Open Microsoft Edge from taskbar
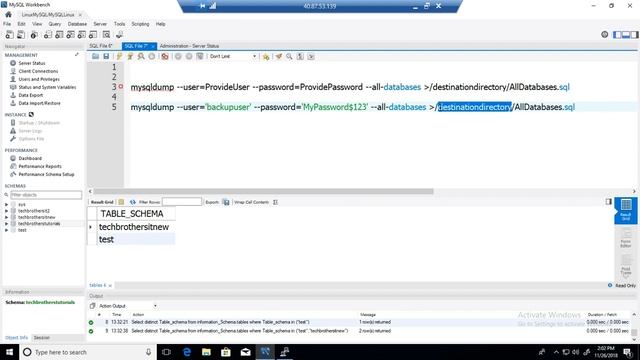640x360 pixels. click(x=187, y=352)
